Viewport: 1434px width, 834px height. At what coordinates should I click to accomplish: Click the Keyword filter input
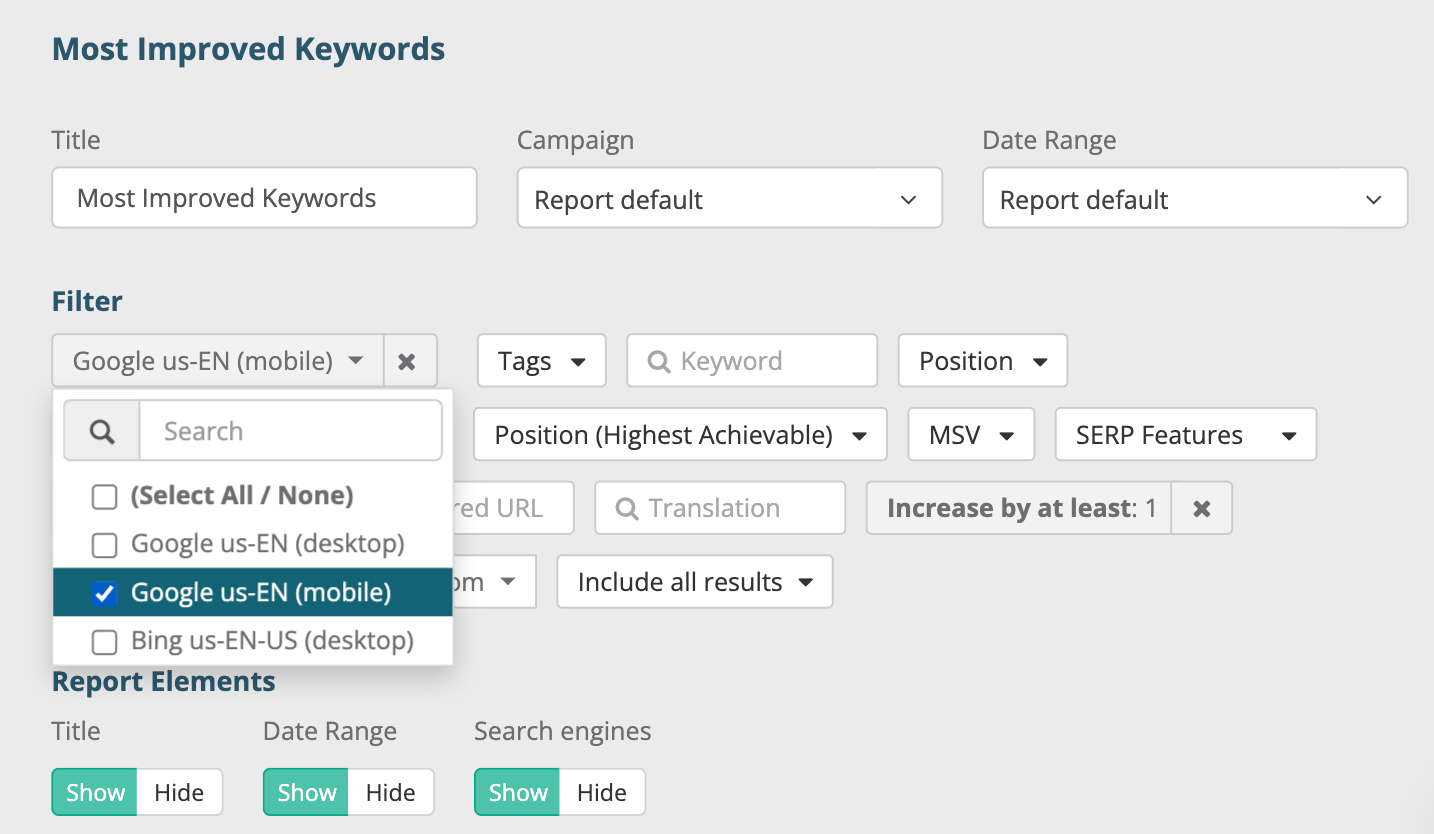(x=752, y=361)
